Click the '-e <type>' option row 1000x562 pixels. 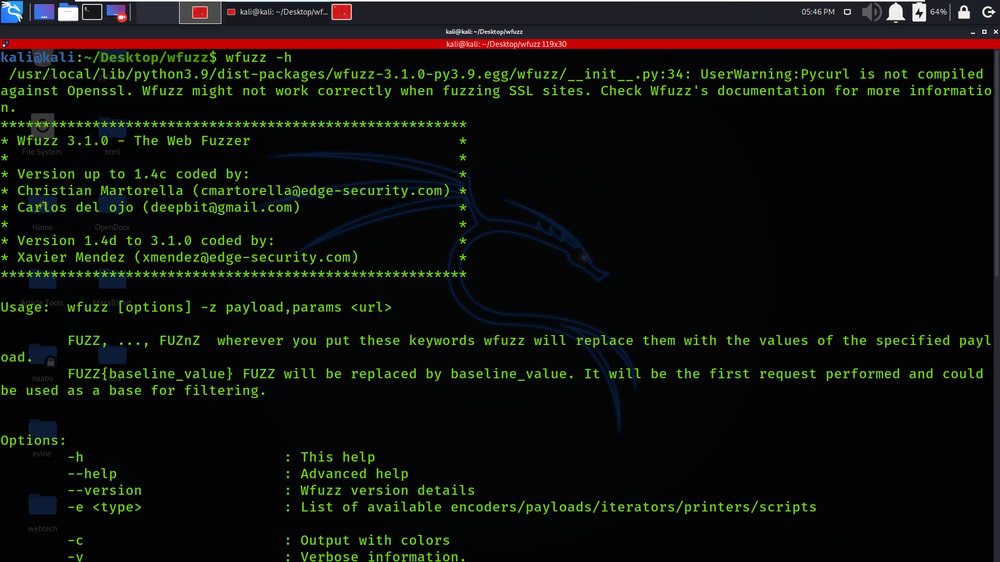[442, 507]
